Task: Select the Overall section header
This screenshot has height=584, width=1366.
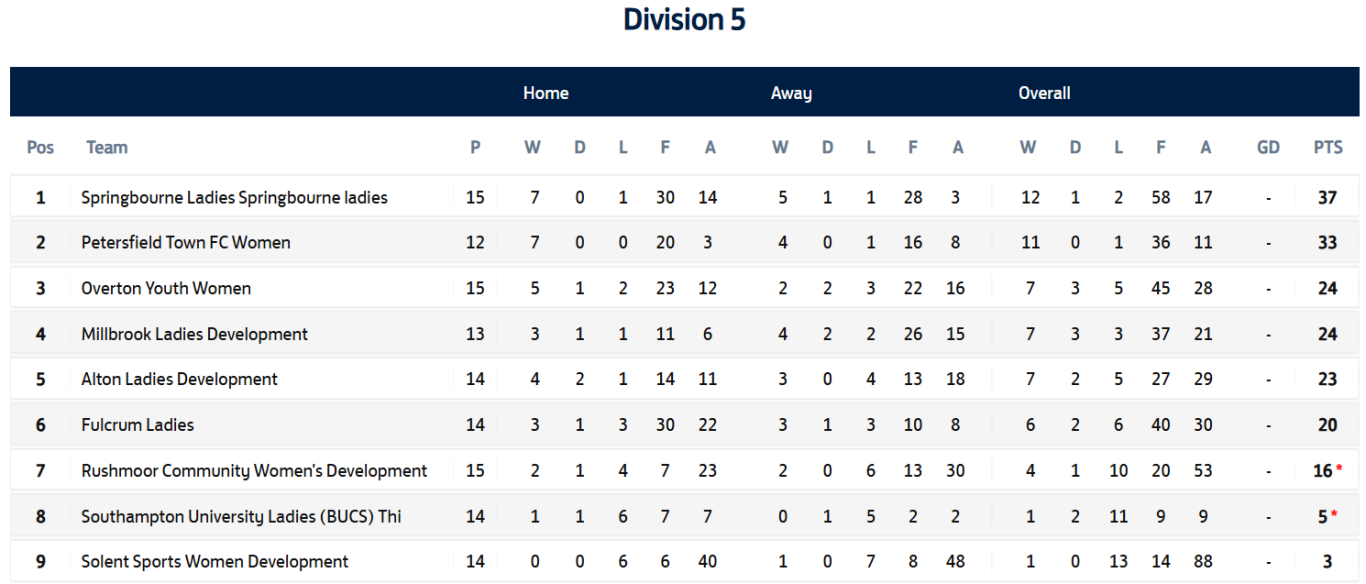Action: click(x=1044, y=93)
